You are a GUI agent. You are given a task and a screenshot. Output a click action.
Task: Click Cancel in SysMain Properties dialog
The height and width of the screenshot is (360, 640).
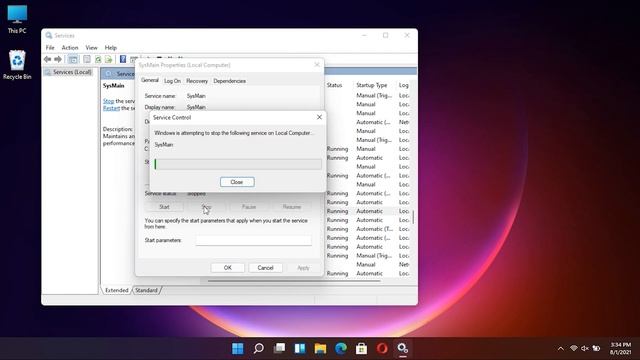[265, 268]
